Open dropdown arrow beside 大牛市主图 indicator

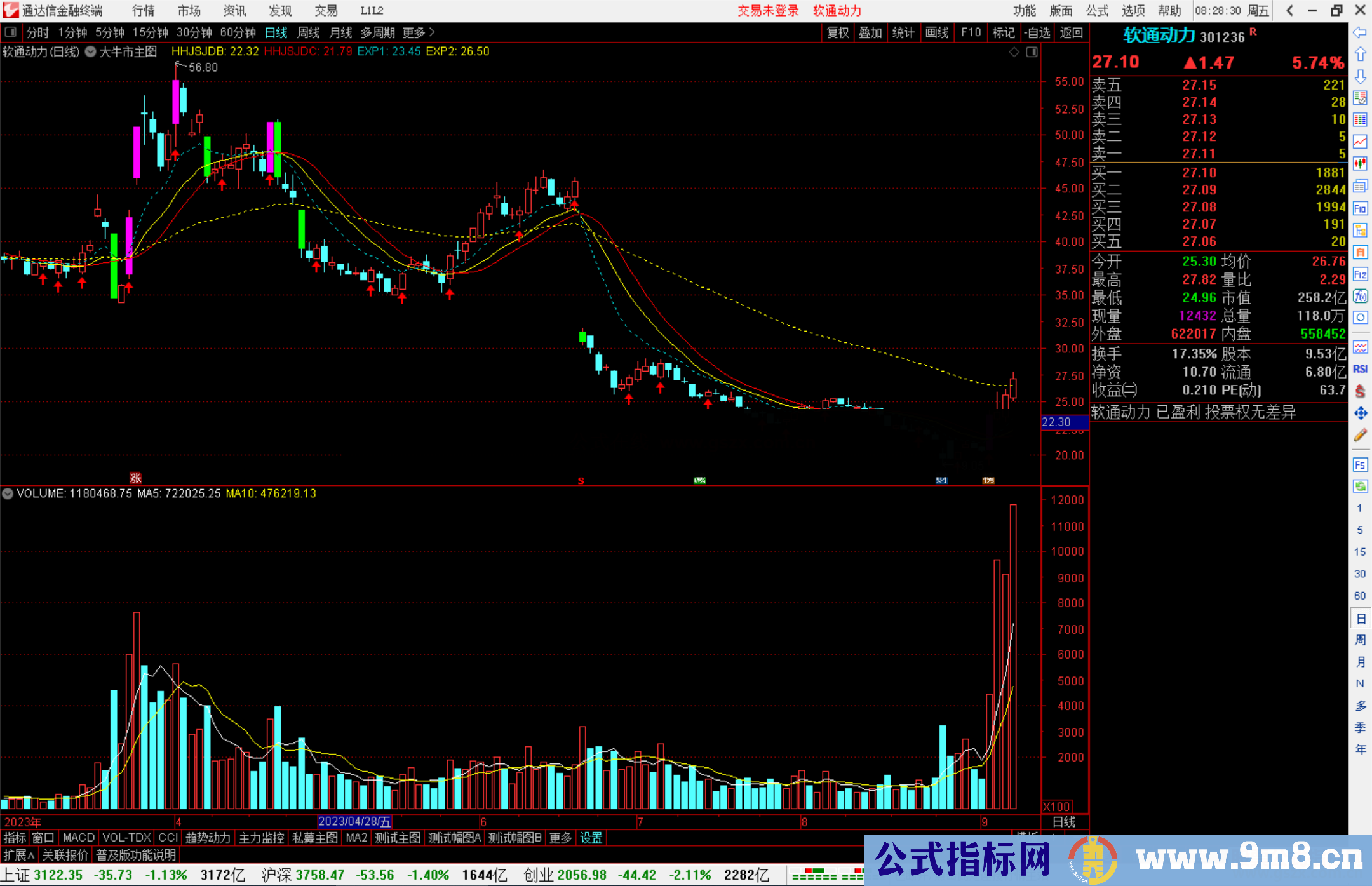click(90, 52)
